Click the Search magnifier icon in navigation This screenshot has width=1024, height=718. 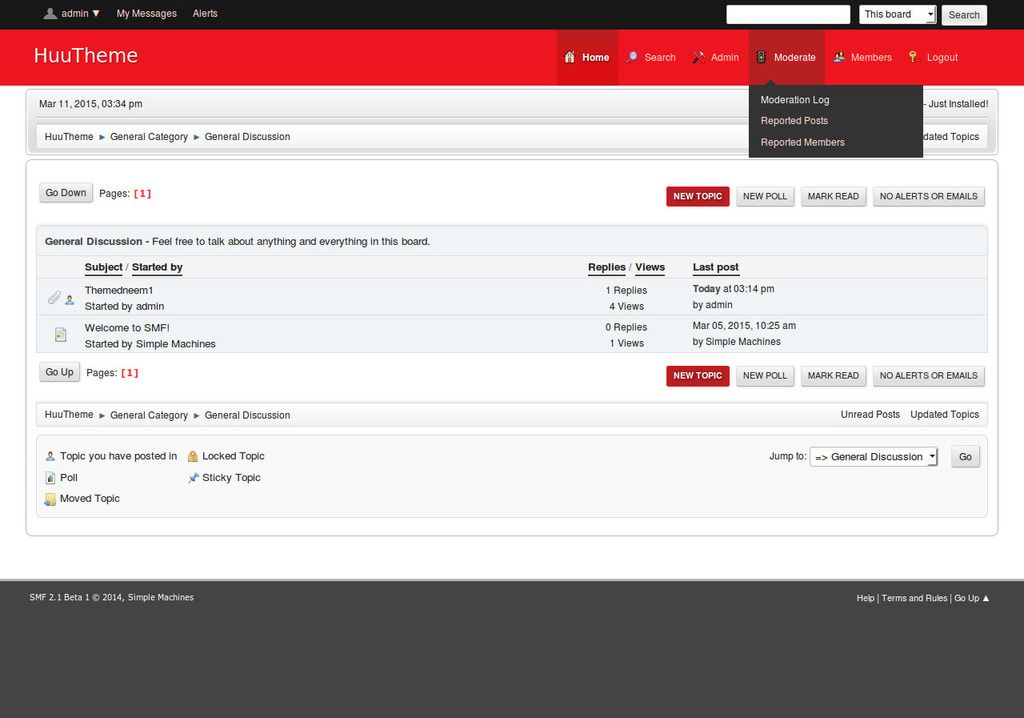click(x=632, y=57)
